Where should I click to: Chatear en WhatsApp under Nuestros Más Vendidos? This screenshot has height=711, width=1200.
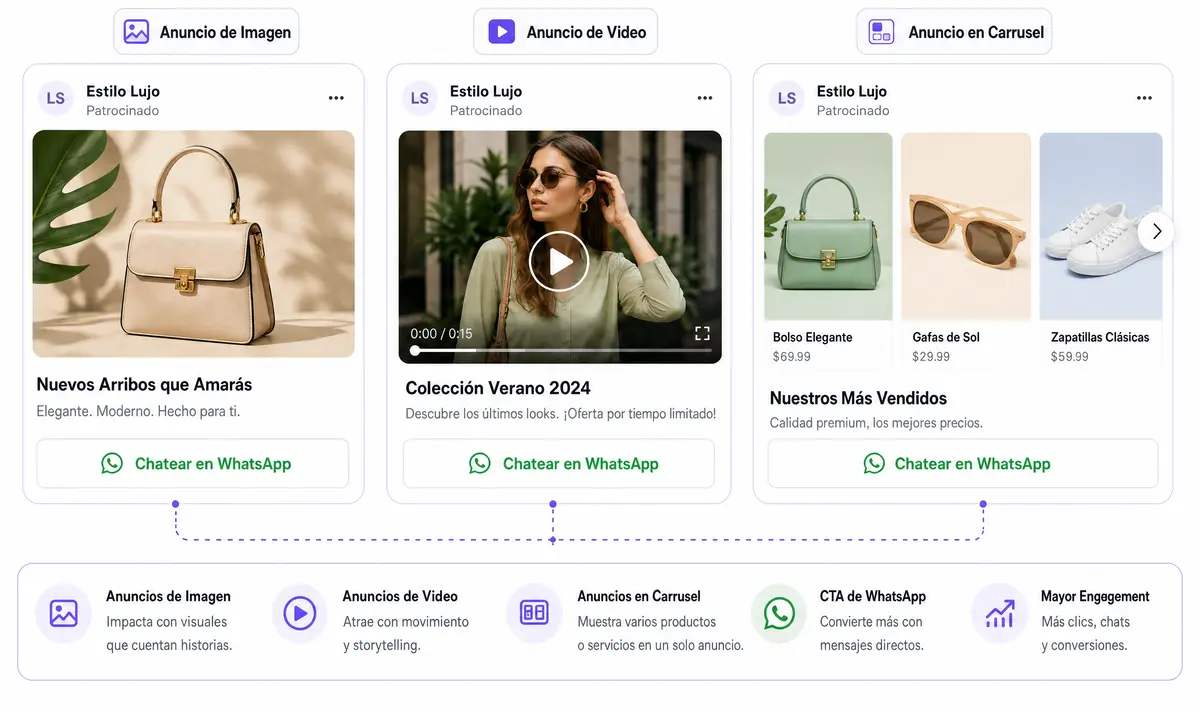963,463
